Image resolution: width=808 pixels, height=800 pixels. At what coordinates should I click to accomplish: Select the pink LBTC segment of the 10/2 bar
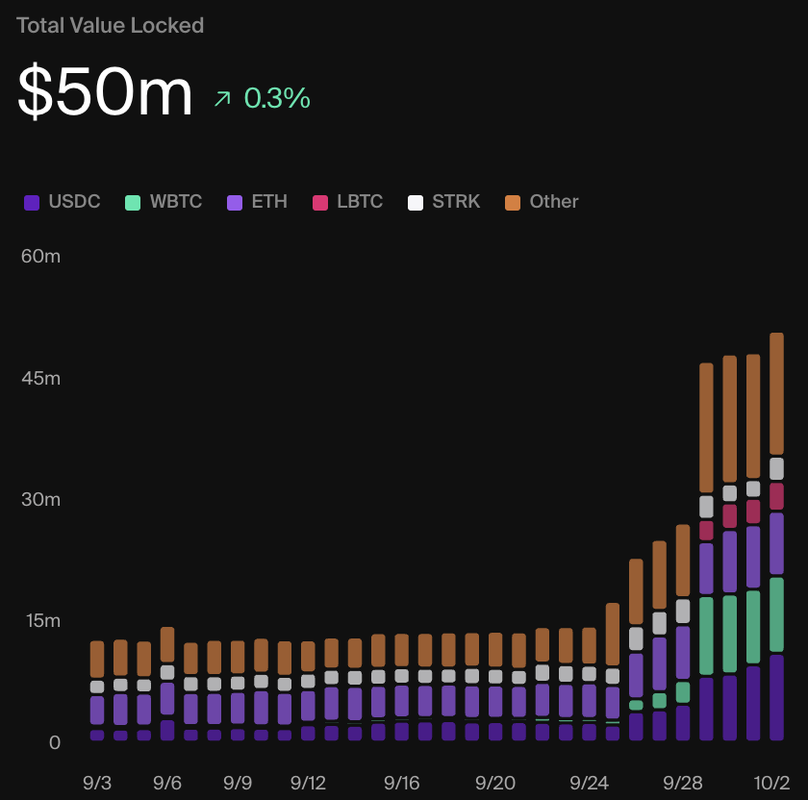777,496
